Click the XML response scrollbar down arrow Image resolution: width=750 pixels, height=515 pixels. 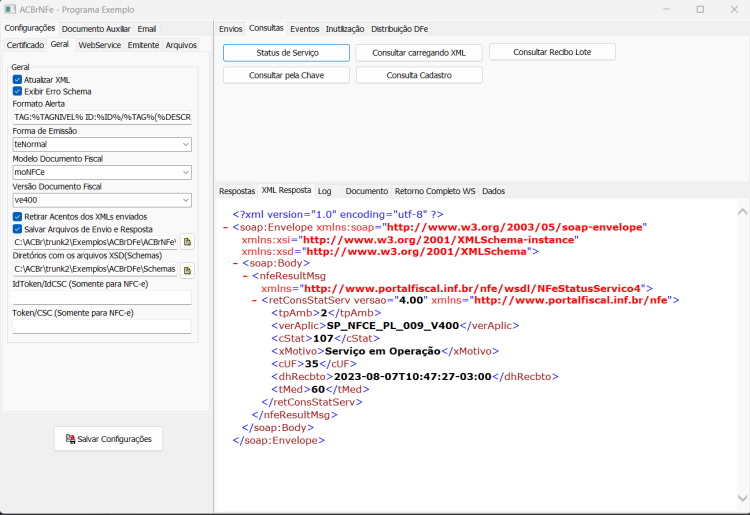pyautogui.click(x=742, y=499)
